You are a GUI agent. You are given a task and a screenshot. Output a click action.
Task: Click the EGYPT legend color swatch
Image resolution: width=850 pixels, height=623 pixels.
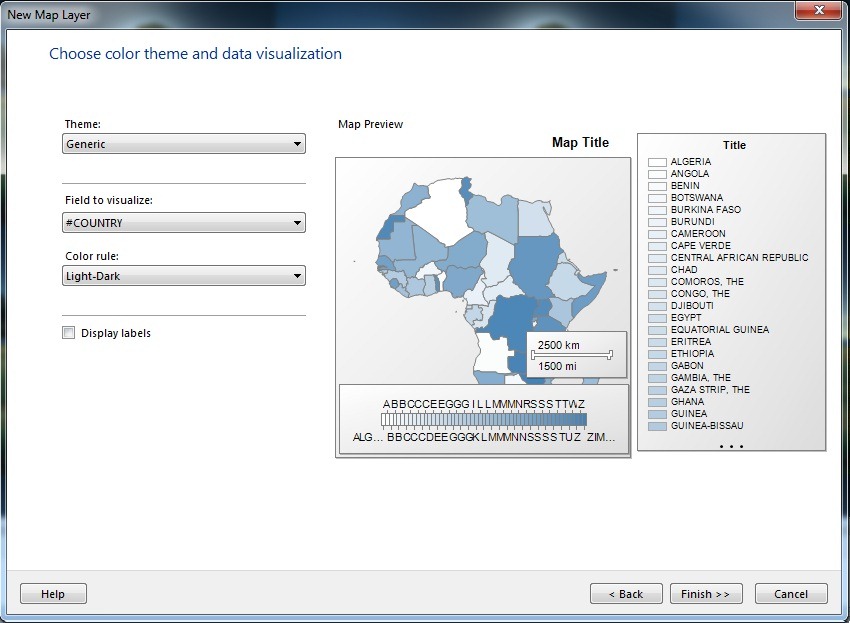657,318
